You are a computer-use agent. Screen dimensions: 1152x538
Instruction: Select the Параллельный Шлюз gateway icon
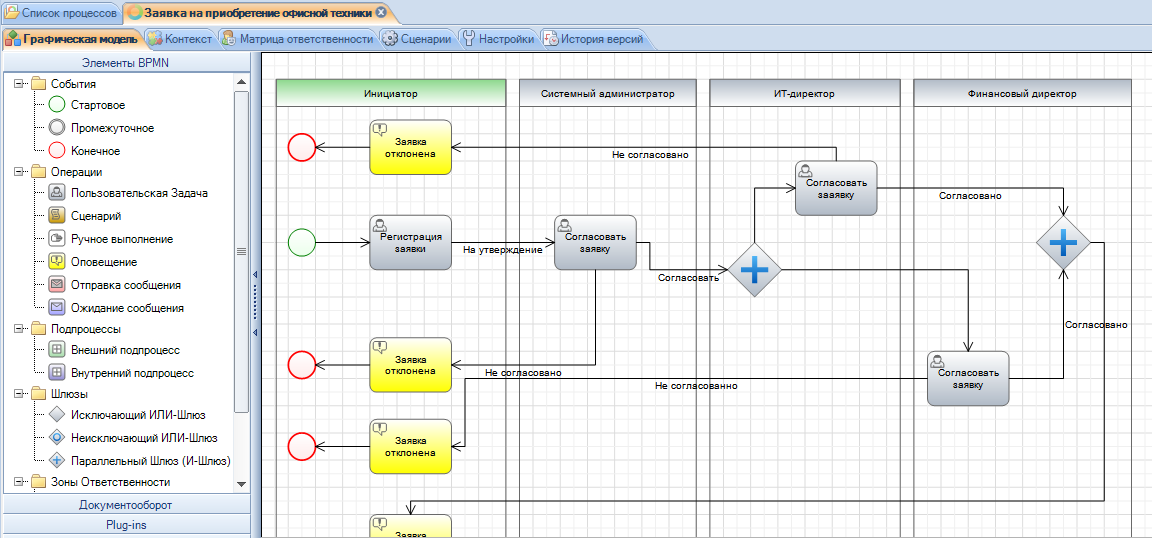(57, 461)
